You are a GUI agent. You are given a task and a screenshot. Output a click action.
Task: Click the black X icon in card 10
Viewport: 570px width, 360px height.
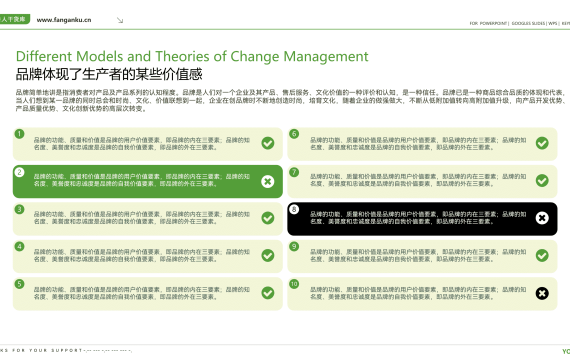pyautogui.click(x=542, y=293)
